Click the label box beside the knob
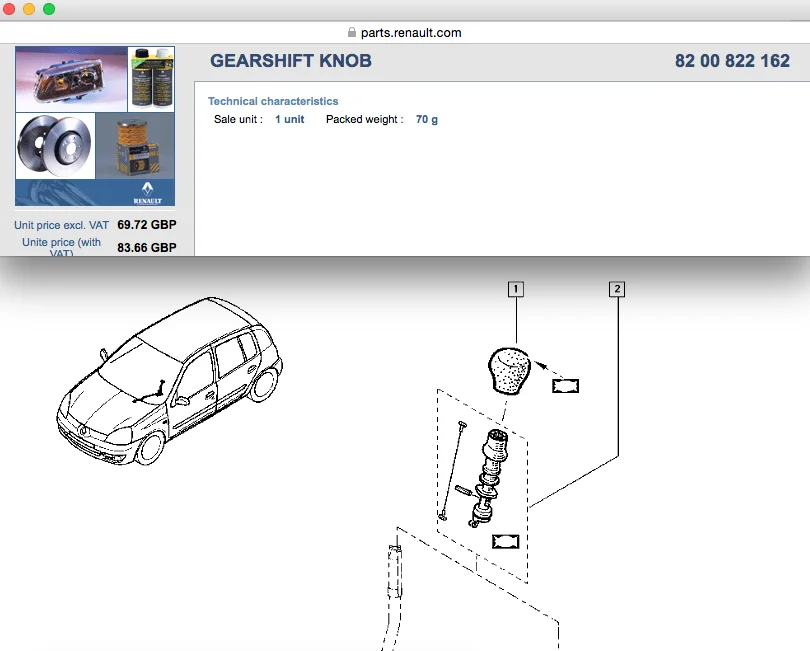Viewport: 810px width, 651px height. pyautogui.click(x=566, y=386)
